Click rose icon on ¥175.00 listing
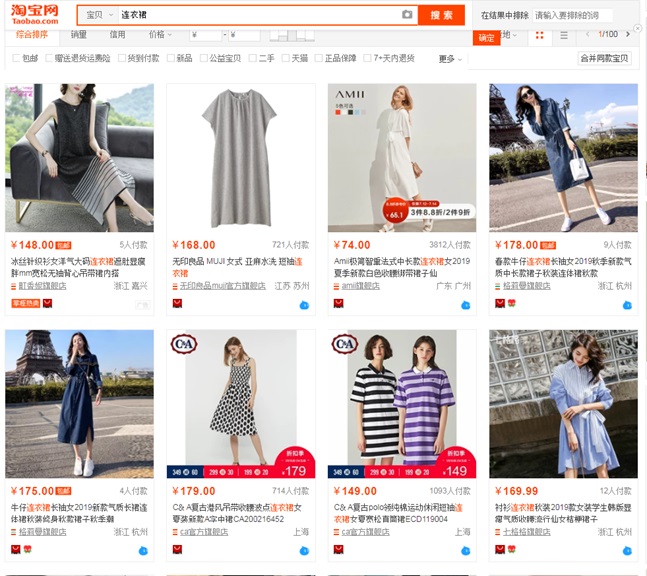647x576 pixels. 28,549
